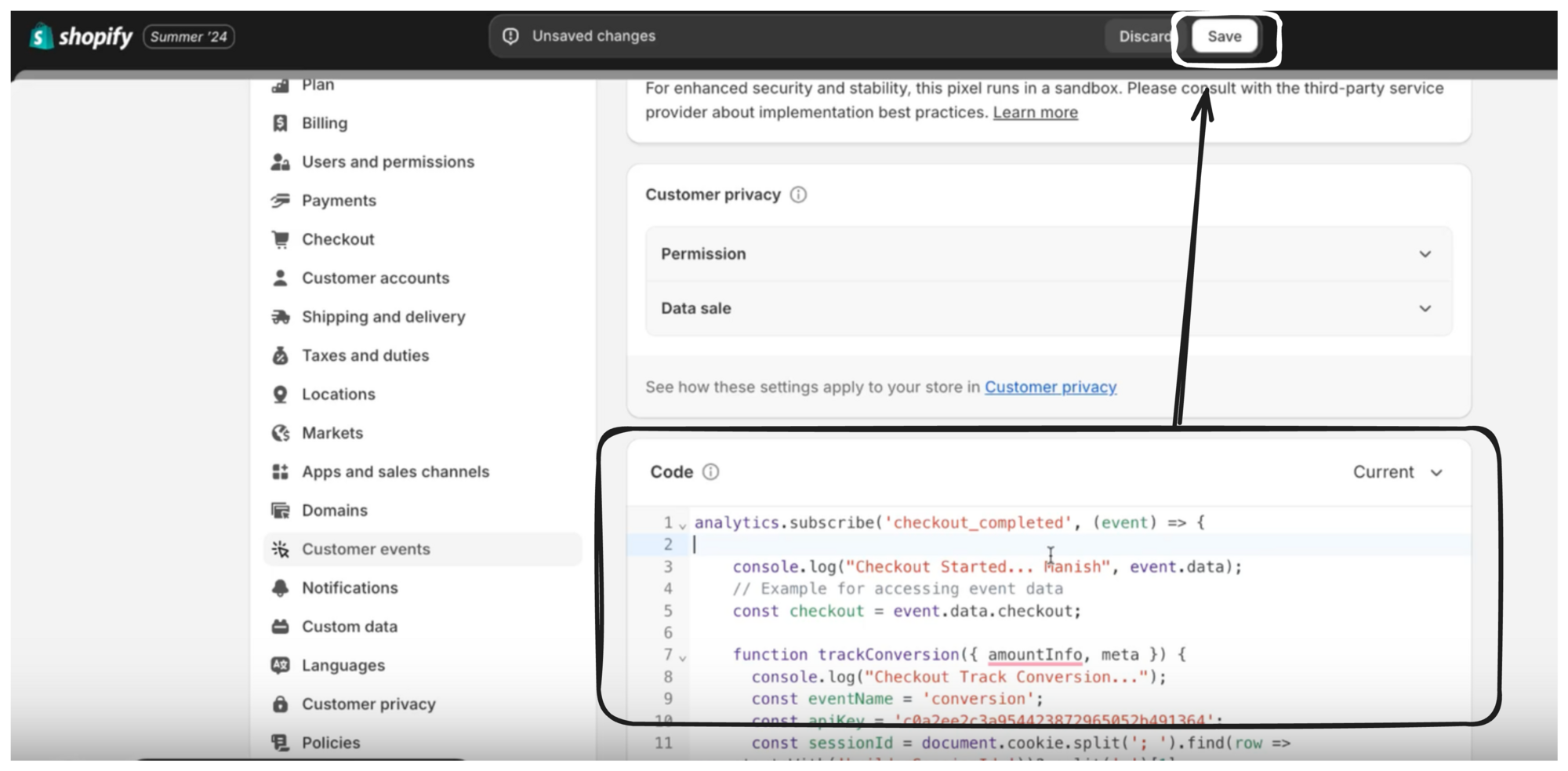Click the Custom data icon
This screenshot has height=771, width=1568.
pos(280,627)
